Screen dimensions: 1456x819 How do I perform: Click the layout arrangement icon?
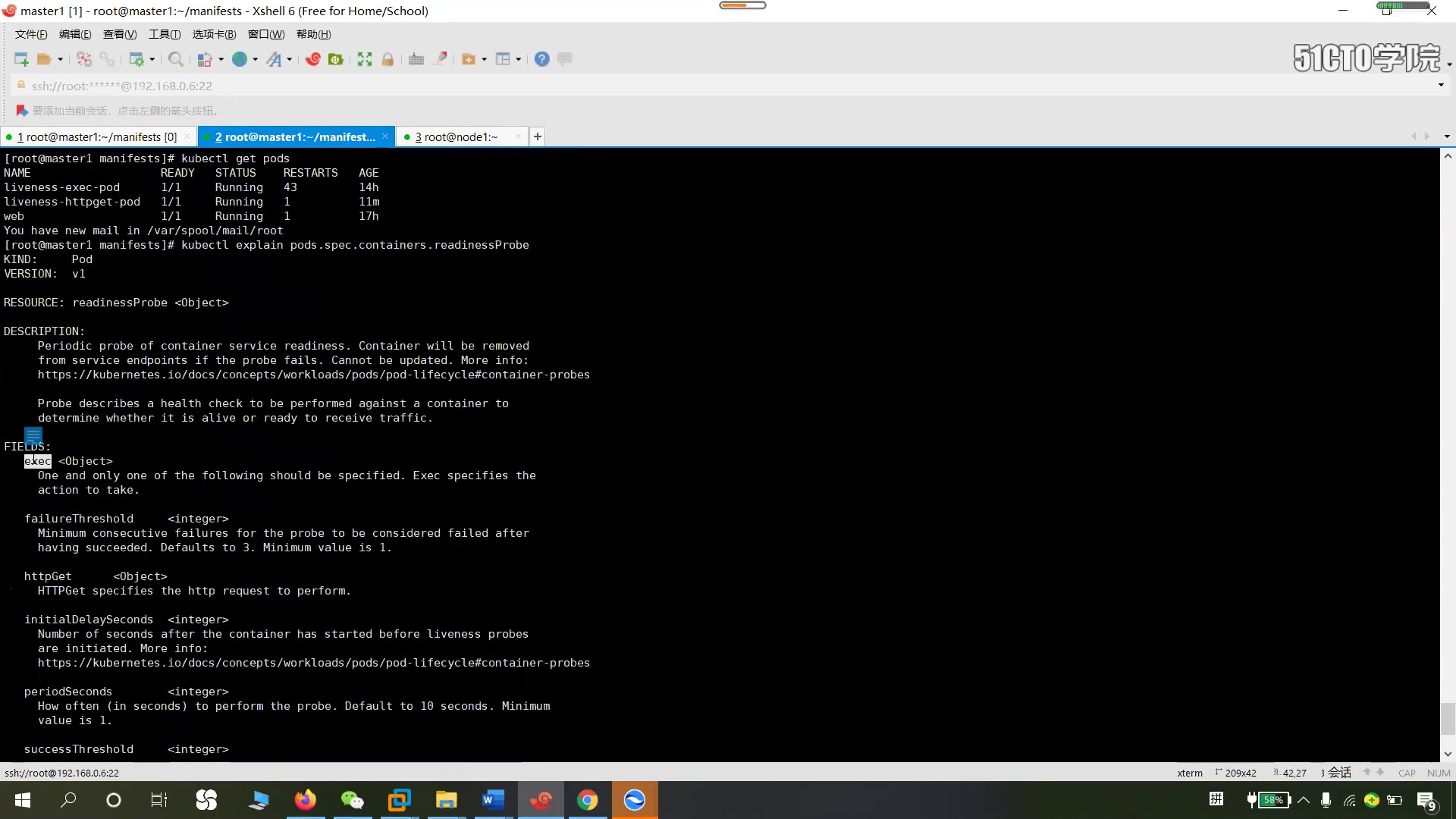tap(503, 59)
